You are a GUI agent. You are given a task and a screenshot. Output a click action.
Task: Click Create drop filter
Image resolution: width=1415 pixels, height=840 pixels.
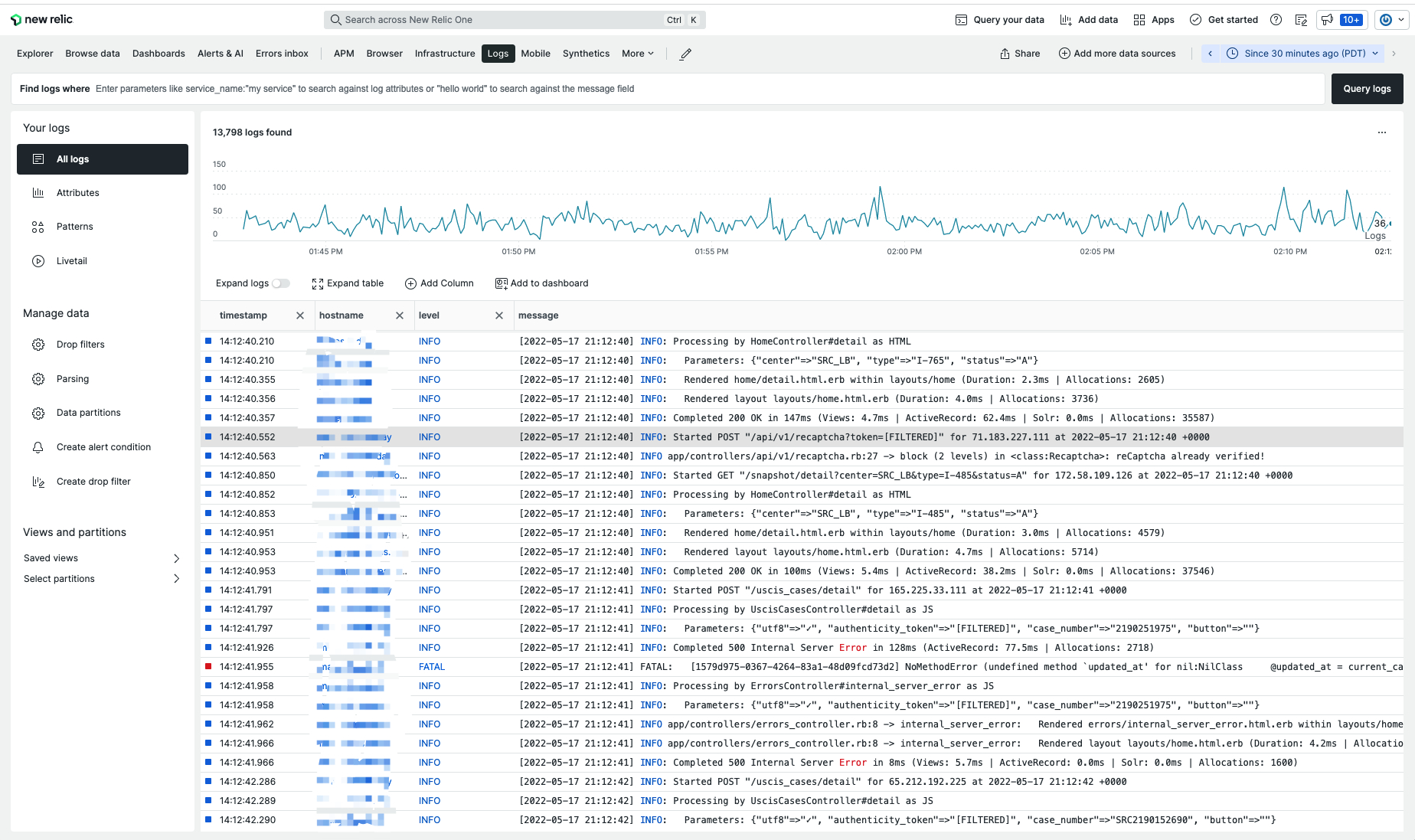coord(103,482)
